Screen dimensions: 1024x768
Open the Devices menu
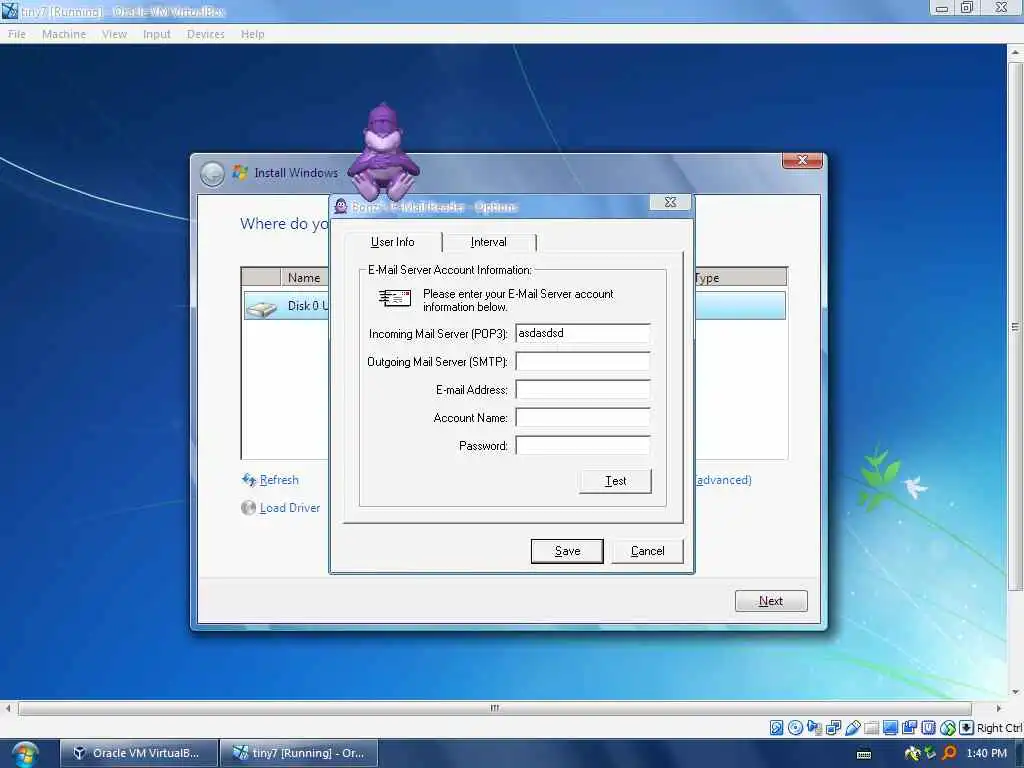point(206,34)
